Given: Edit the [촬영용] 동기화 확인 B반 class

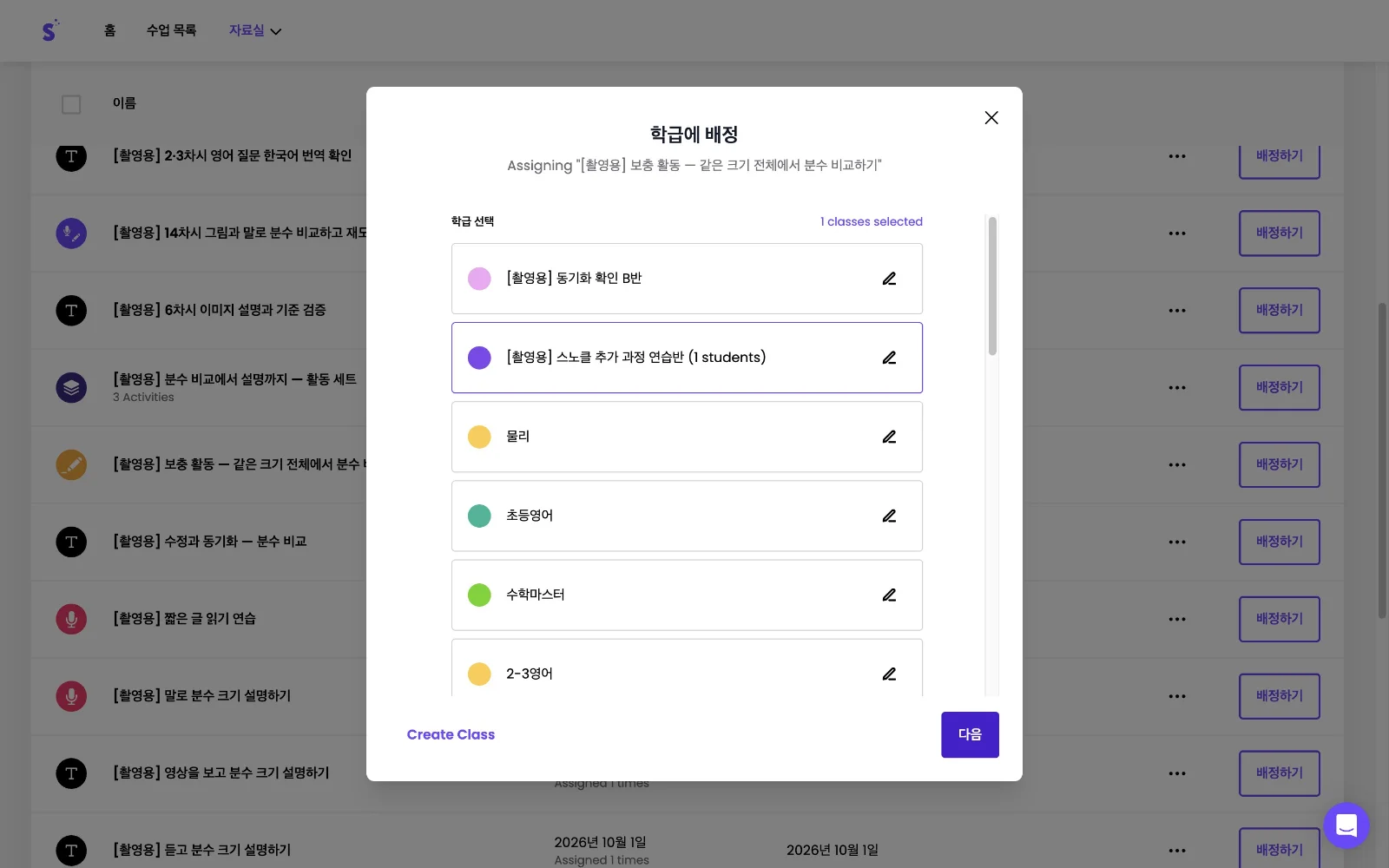Looking at the screenshot, I should [889, 279].
